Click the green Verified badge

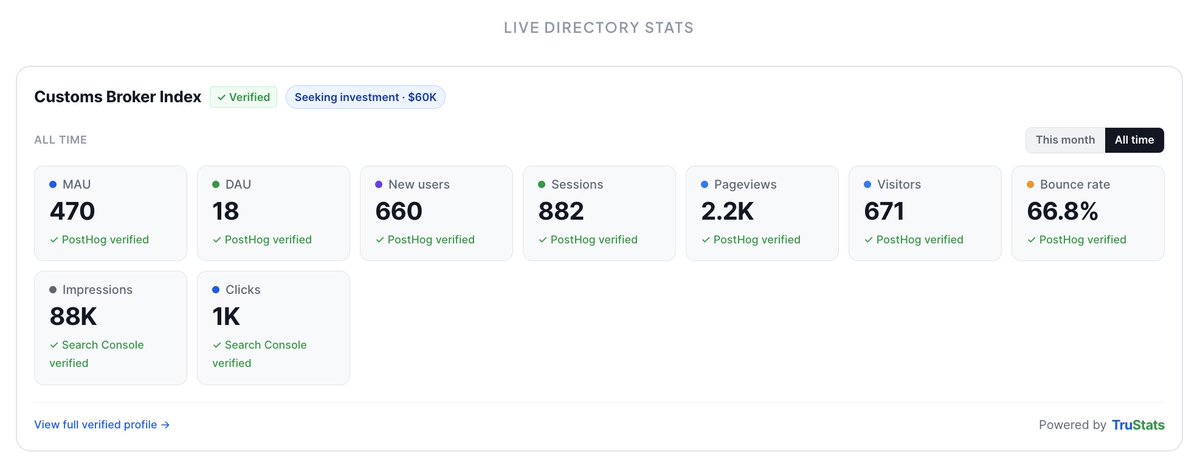point(243,97)
